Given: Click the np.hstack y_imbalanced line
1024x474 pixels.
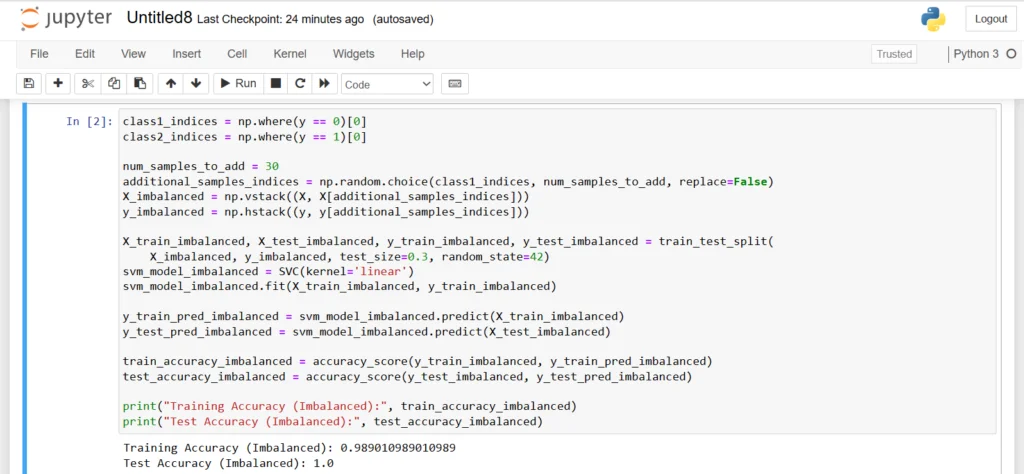Looking at the screenshot, I should (x=326, y=212).
